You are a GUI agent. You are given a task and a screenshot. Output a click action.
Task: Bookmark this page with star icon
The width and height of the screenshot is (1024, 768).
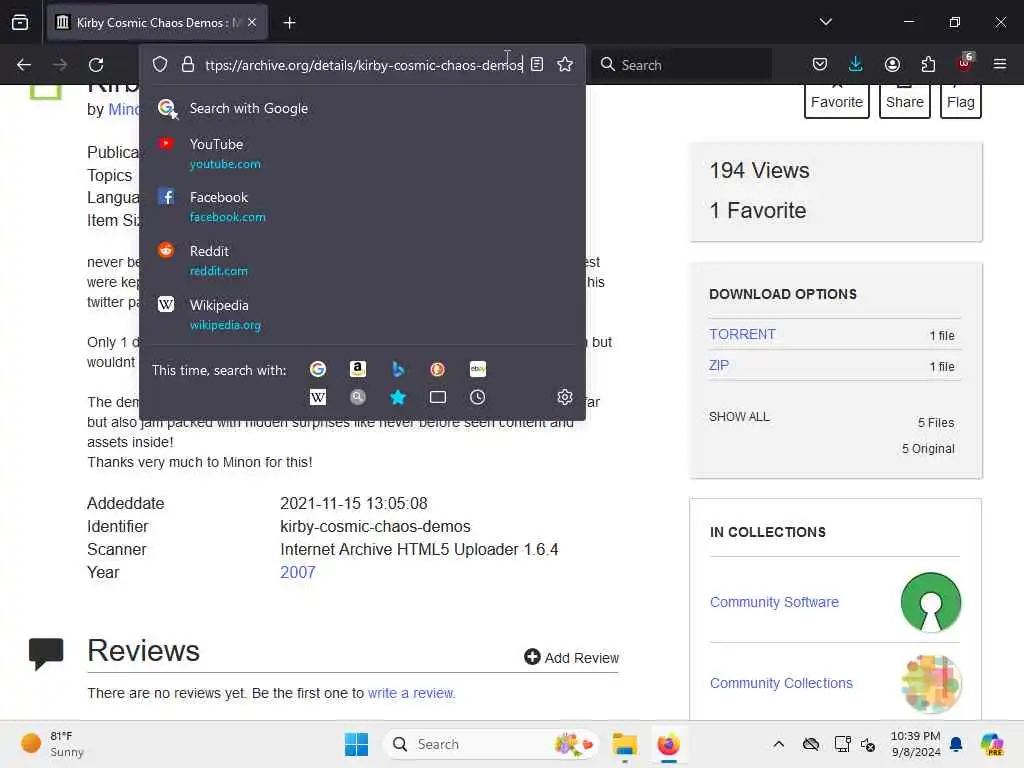[x=565, y=64]
